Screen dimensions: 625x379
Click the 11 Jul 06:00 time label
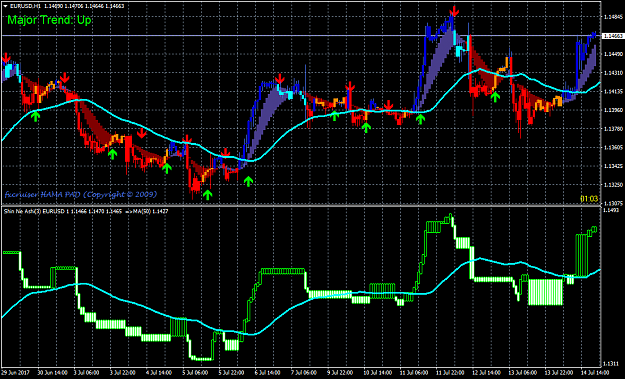coord(414,373)
